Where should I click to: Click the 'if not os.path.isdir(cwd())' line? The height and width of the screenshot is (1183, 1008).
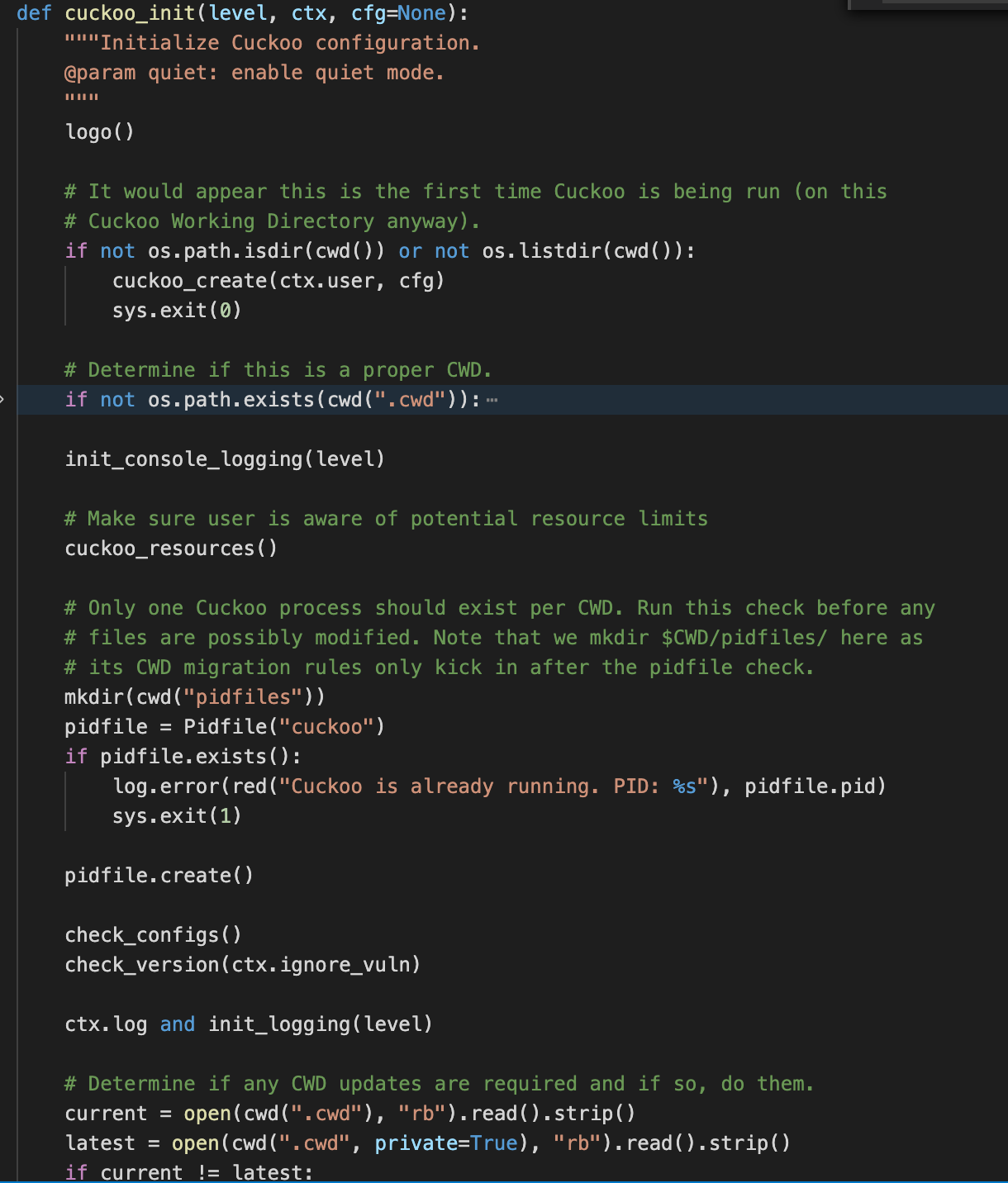[x=380, y=251]
